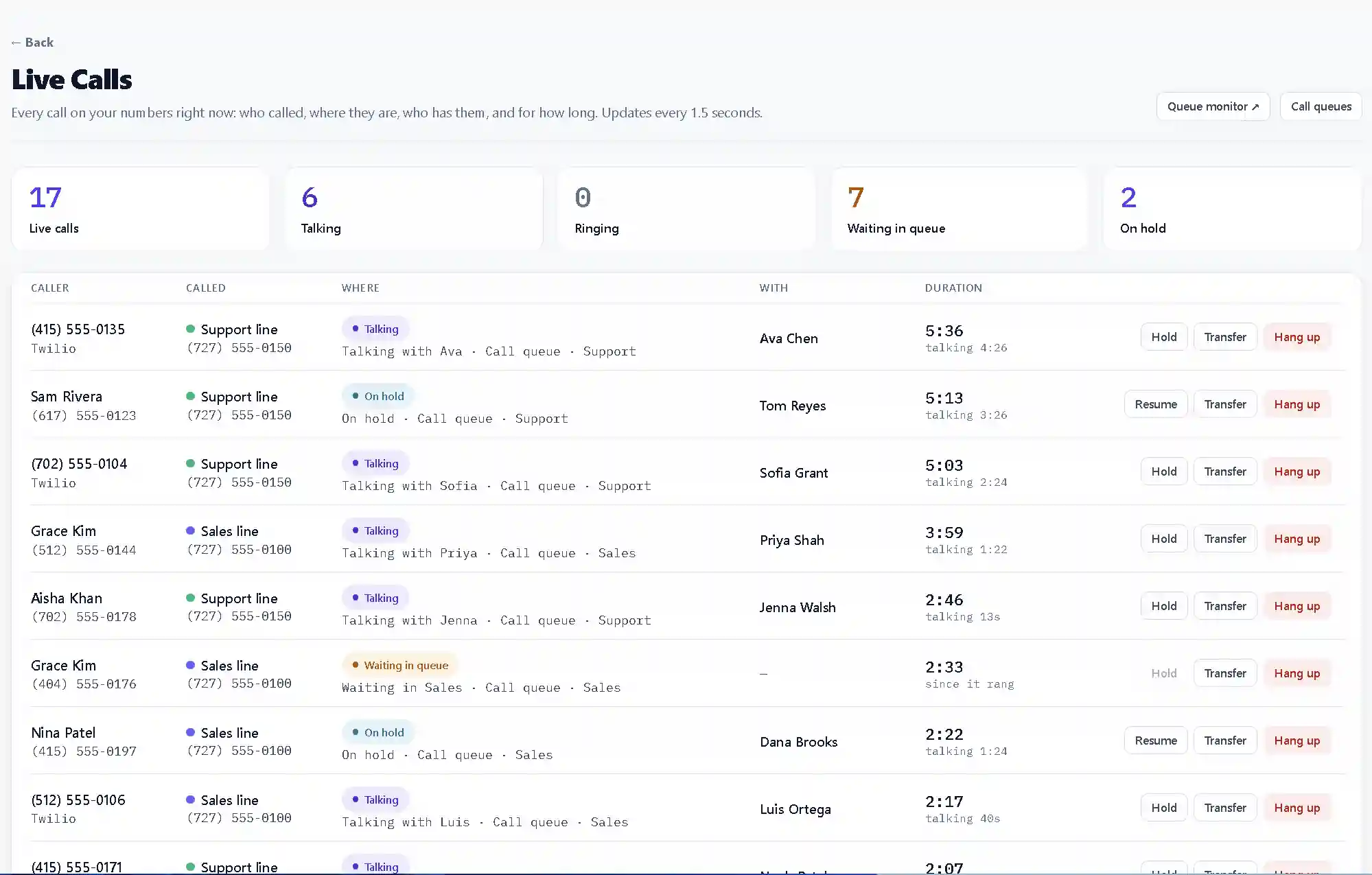Hold the call with Luis Ortega
1372x875 pixels.
1164,808
